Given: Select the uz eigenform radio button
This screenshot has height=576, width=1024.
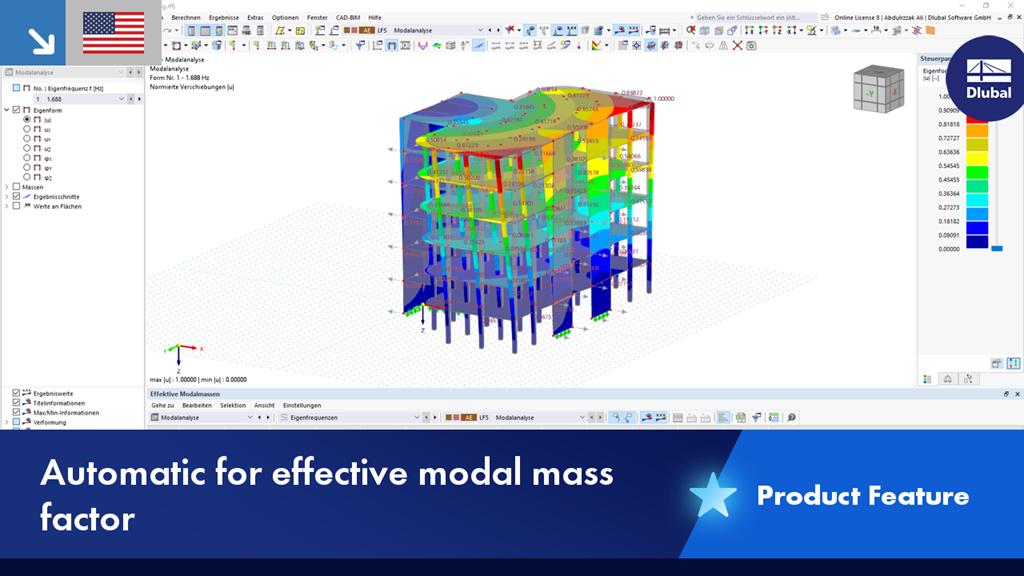Looking at the screenshot, I should click(27, 148).
